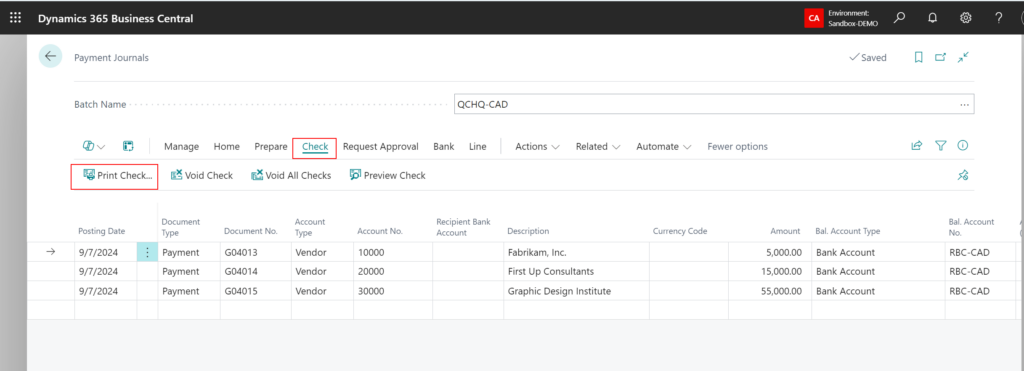The height and width of the screenshot is (371, 1024).
Task: Expand the Automate dropdown
Action: [x=664, y=146]
